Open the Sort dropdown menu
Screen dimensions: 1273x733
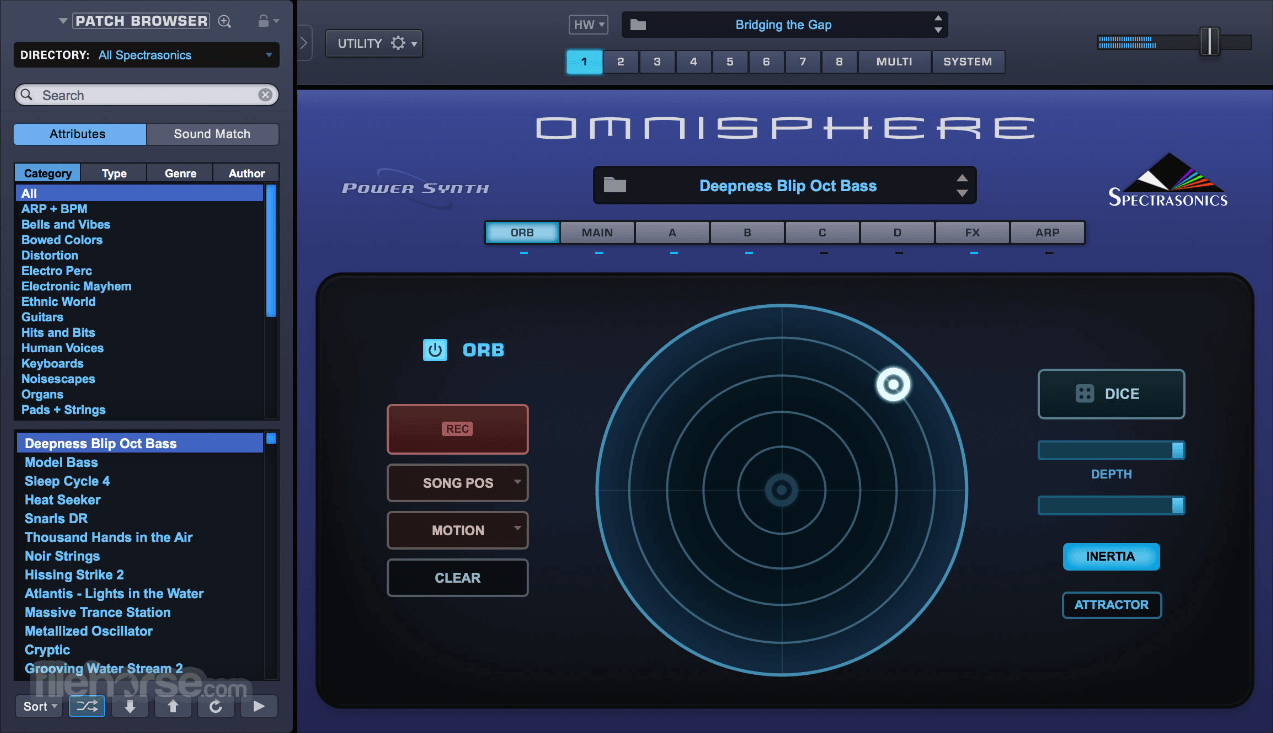tap(40, 706)
